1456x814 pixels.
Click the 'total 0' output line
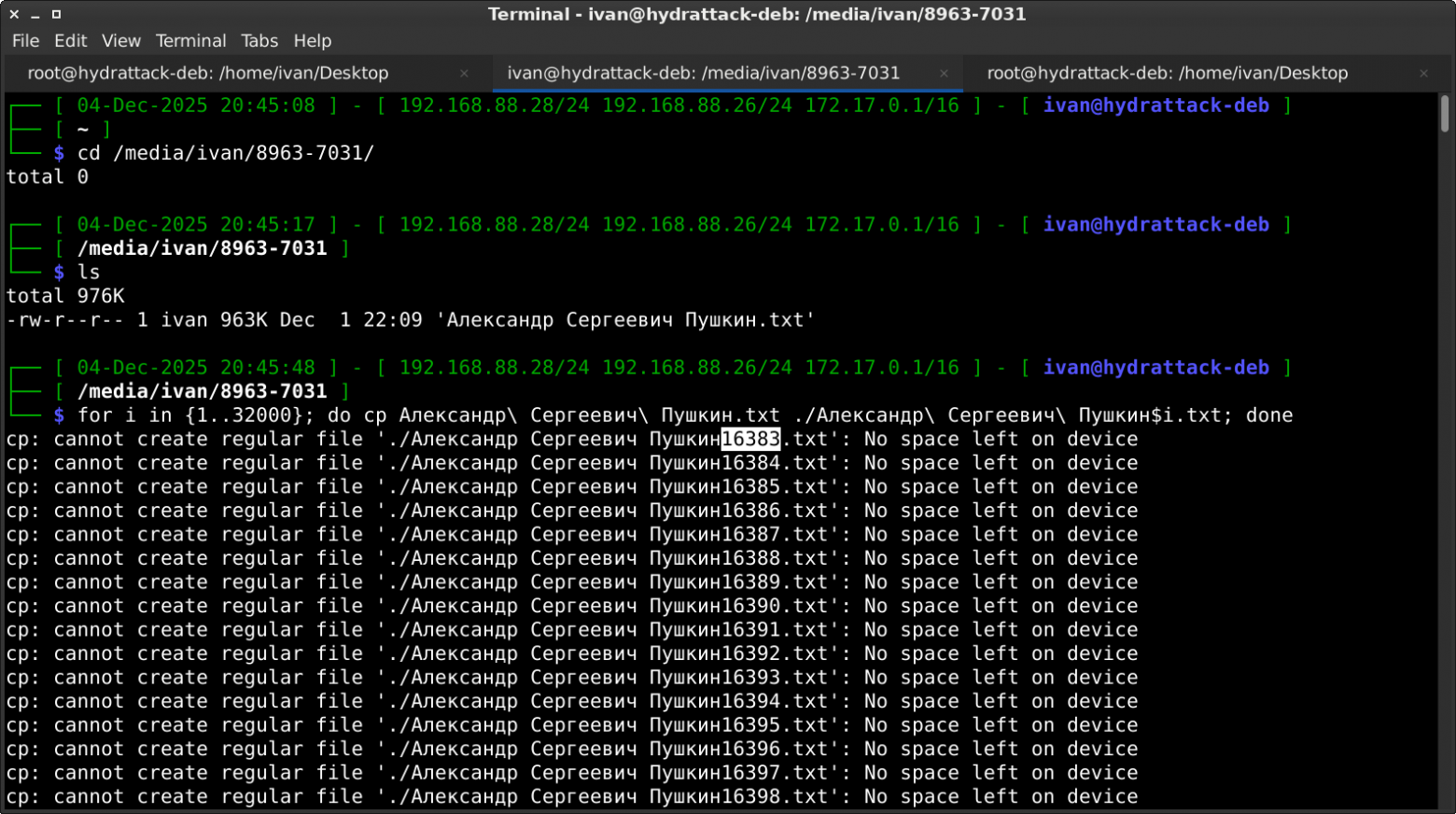click(x=48, y=177)
